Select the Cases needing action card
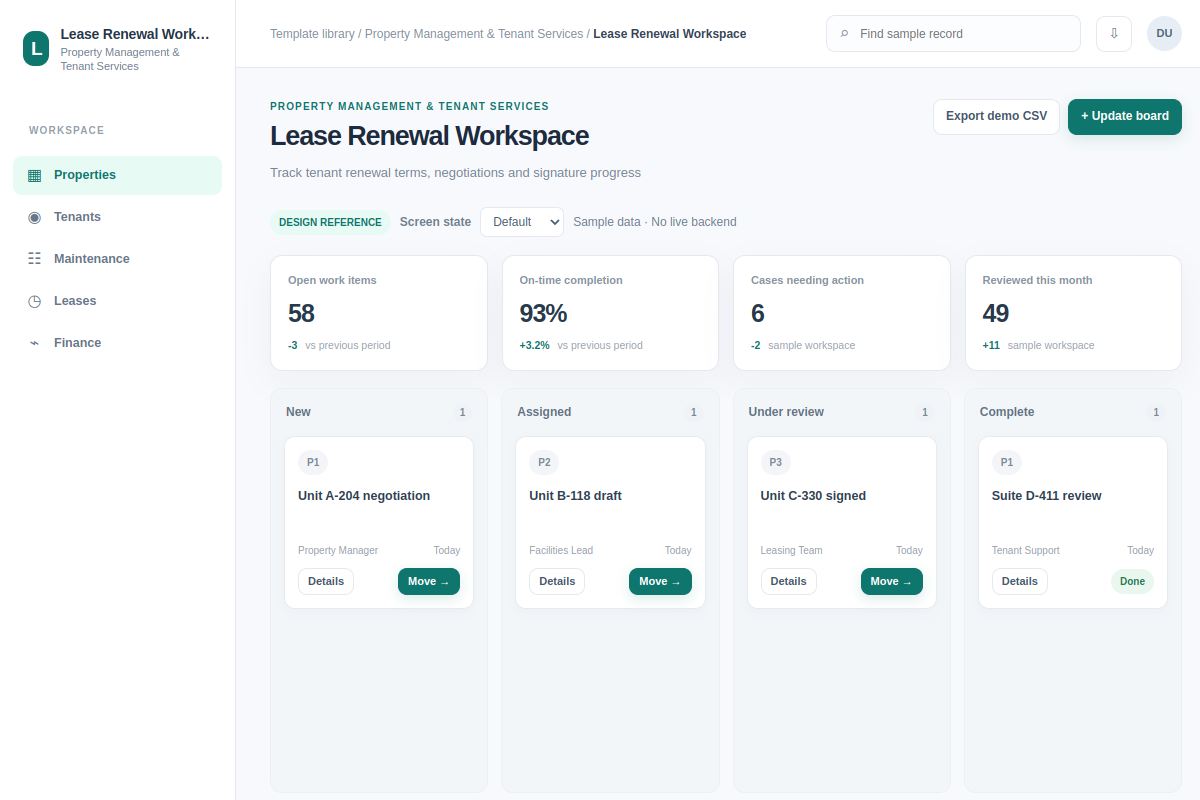 (x=842, y=313)
